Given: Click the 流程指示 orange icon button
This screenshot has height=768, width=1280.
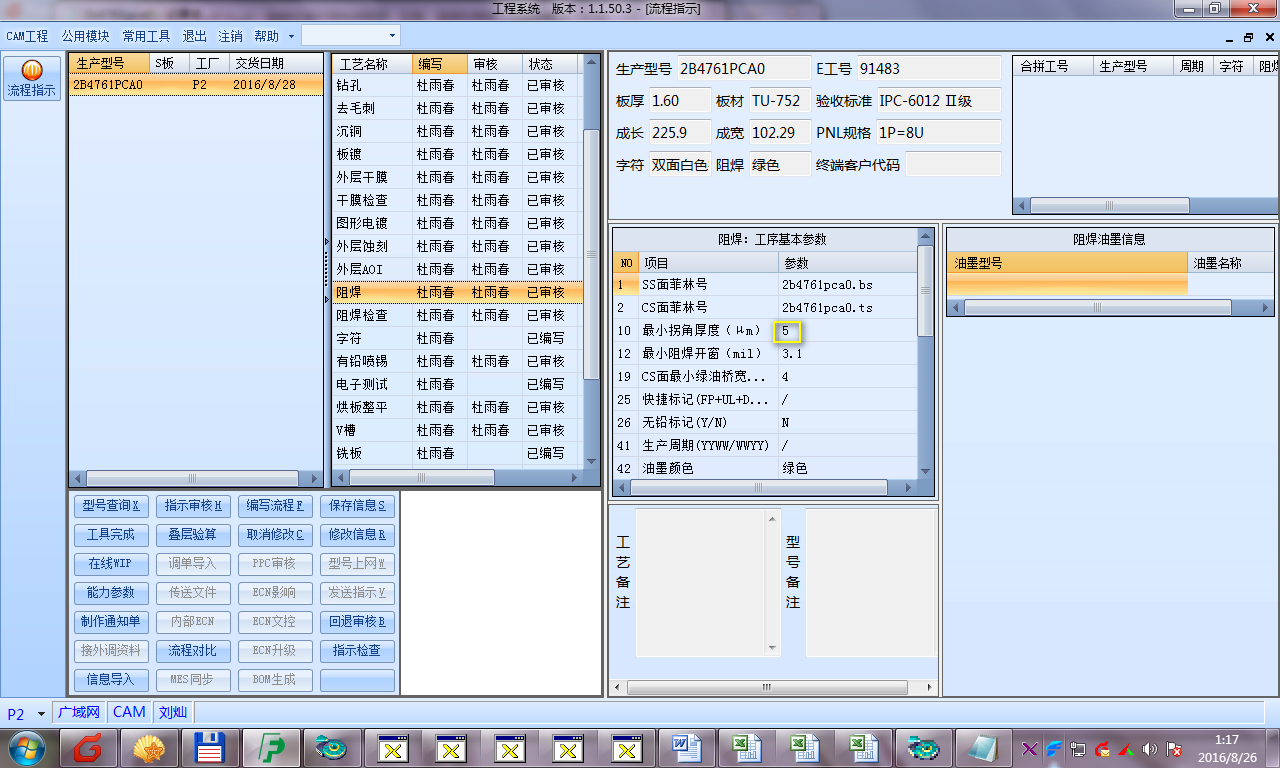Looking at the screenshot, I should click(x=32, y=79).
